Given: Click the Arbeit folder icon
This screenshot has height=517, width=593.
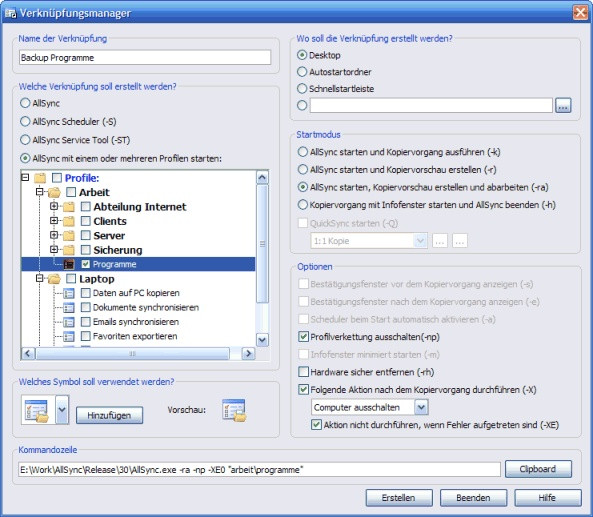Looking at the screenshot, I should (x=54, y=192).
